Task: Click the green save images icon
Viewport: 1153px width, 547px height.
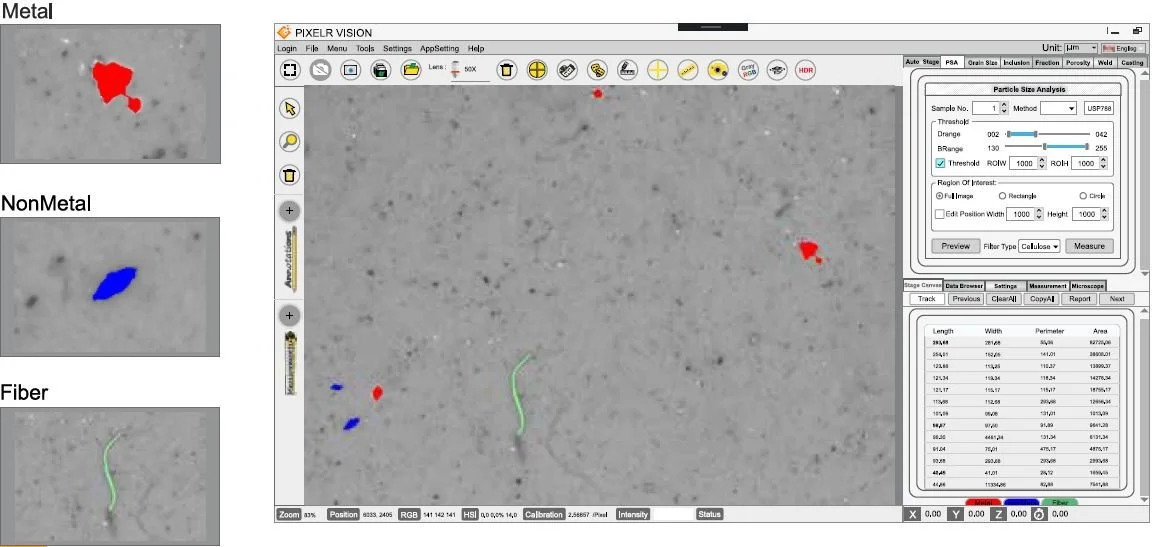Action: (x=380, y=70)
